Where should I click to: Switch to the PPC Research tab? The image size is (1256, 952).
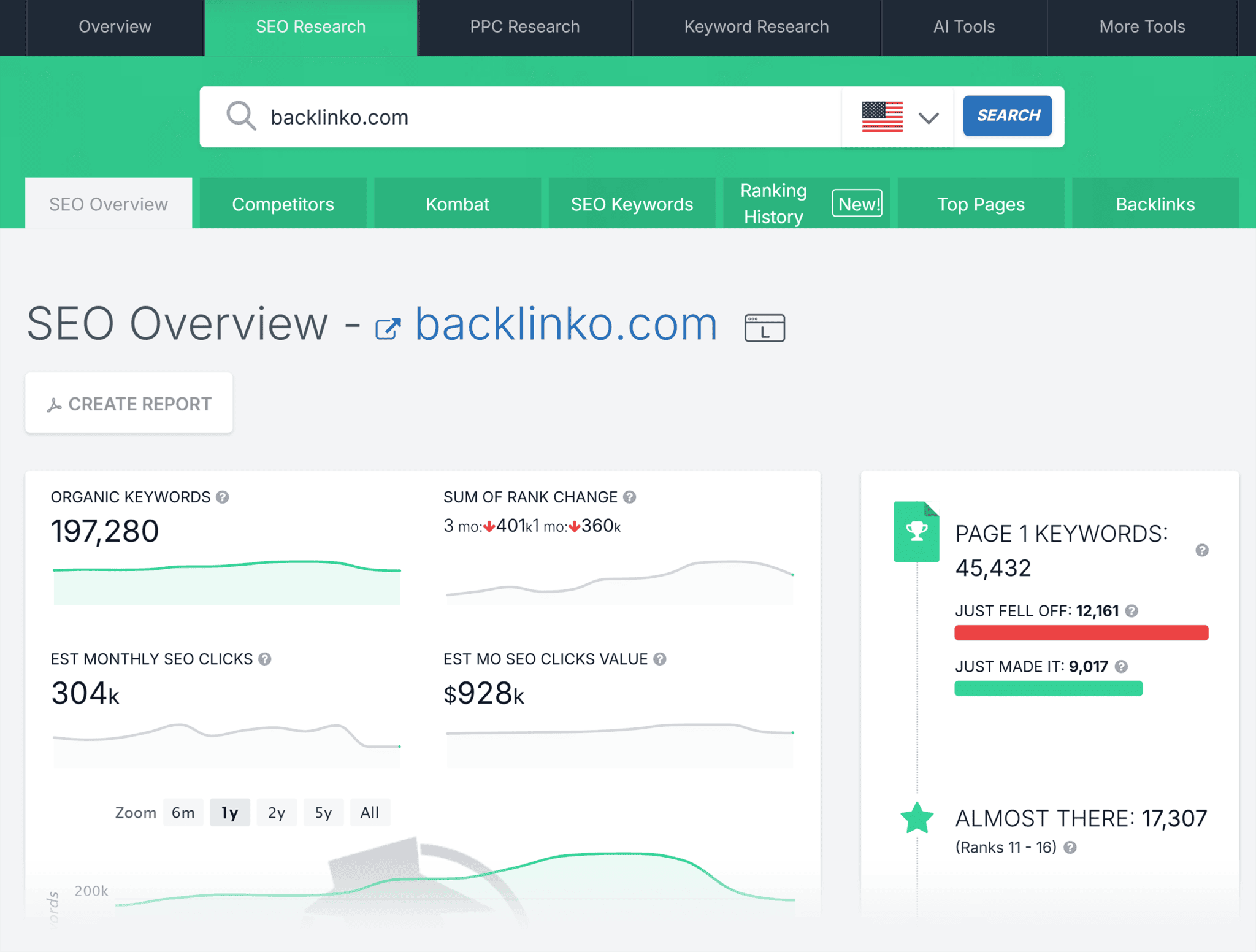click(524, 26)
